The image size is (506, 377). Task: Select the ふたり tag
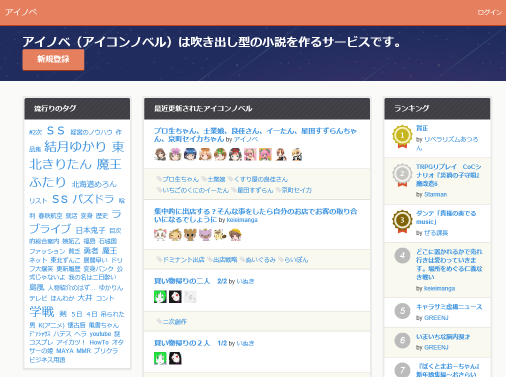click(48, 182)
